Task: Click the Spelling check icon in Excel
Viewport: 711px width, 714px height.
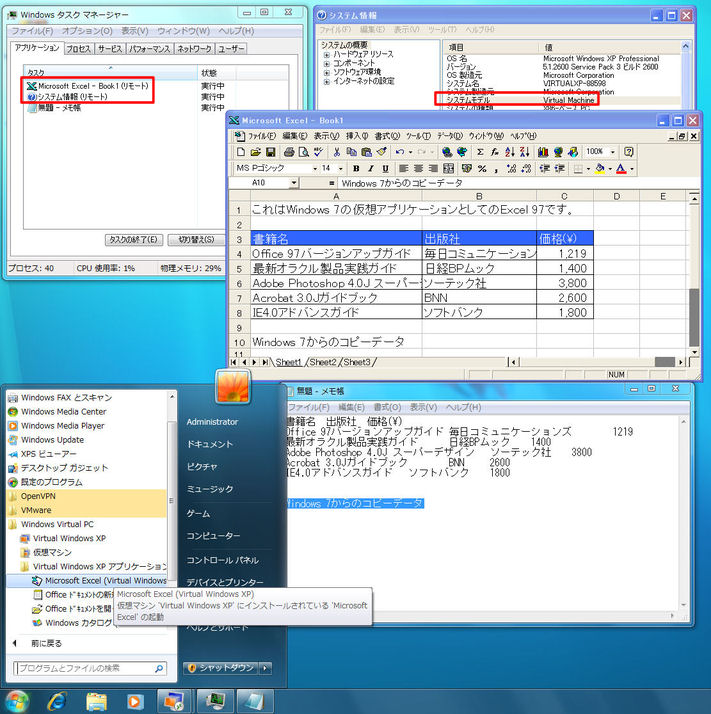Action: [x=318, y=152]
